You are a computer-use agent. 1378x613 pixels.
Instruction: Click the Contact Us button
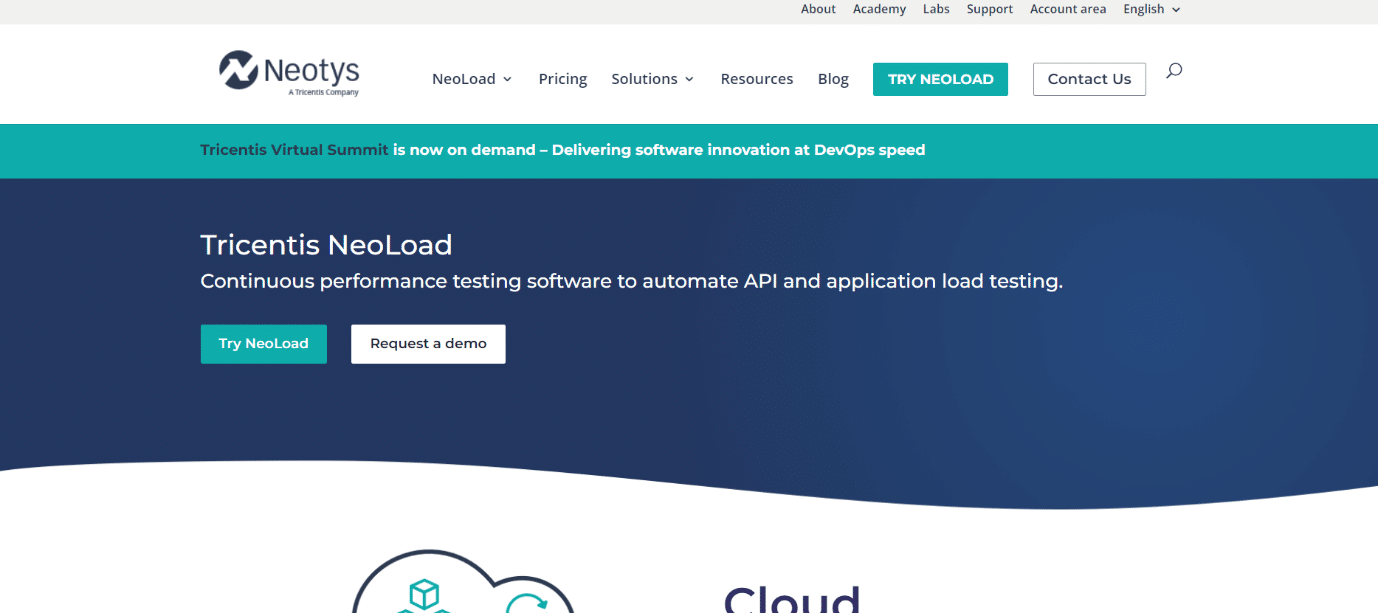[1089, 79]
